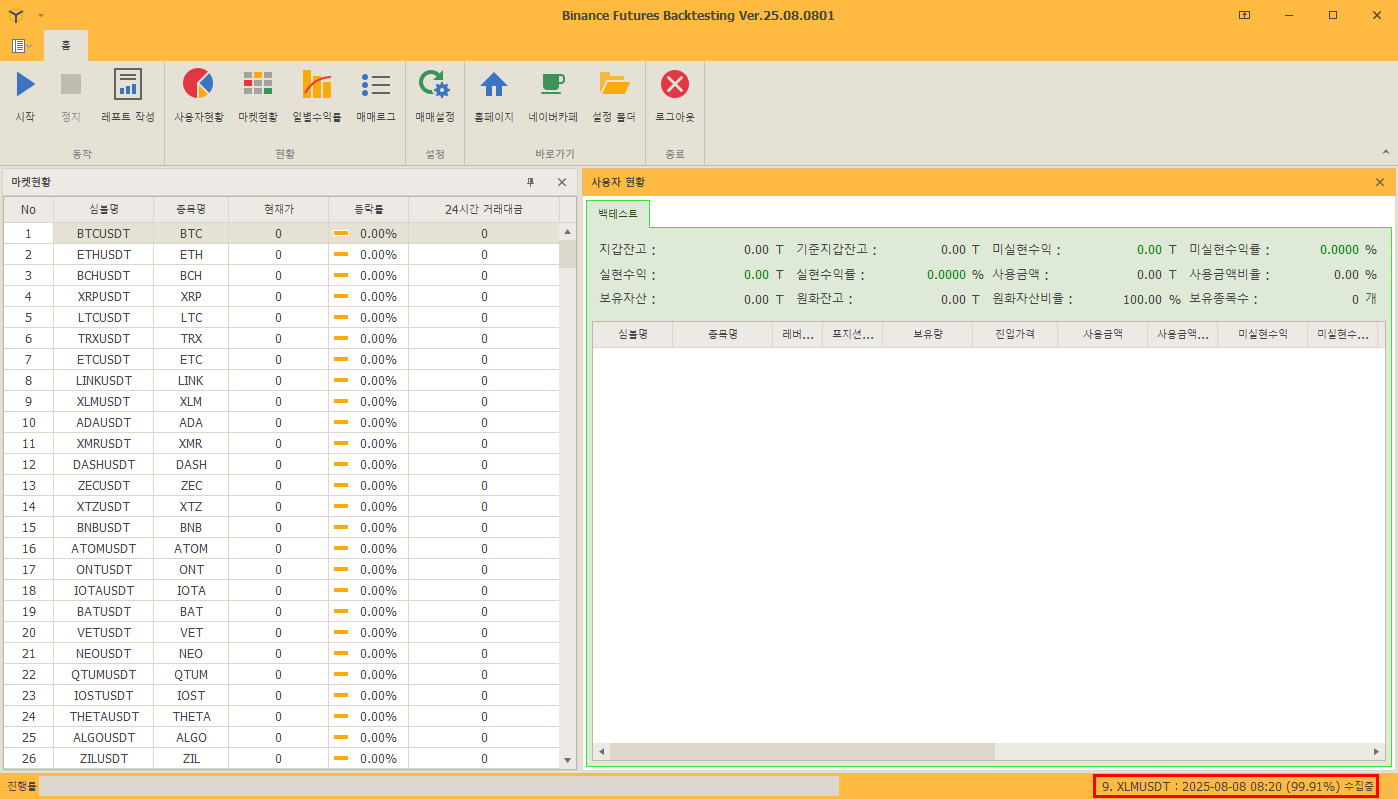Select the ATOMUSDT row
Viewport: 1398px width, 799px height.
pos(281,548)
